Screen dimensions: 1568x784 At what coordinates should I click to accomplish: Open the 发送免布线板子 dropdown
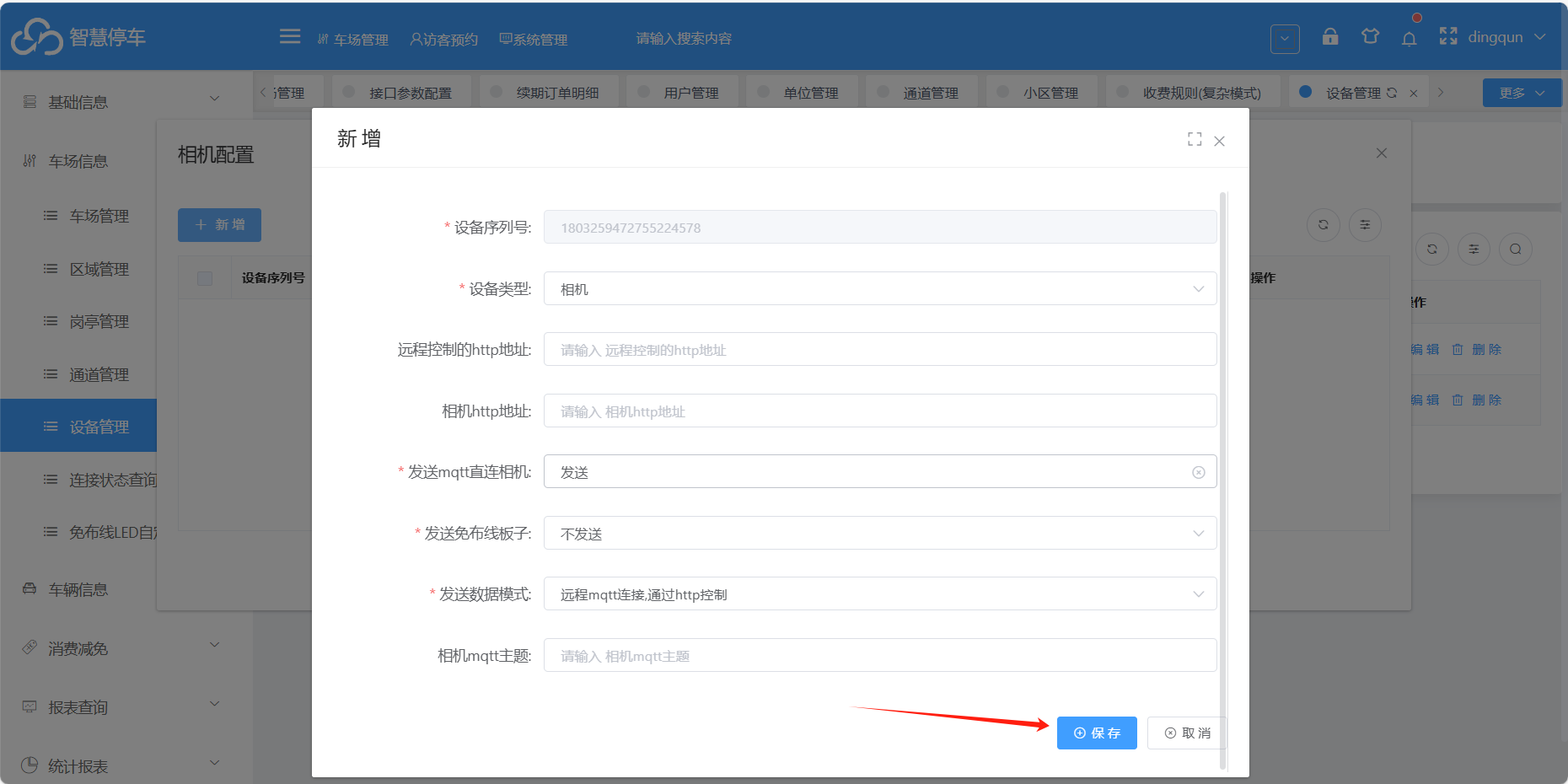[x=880, y=533]
